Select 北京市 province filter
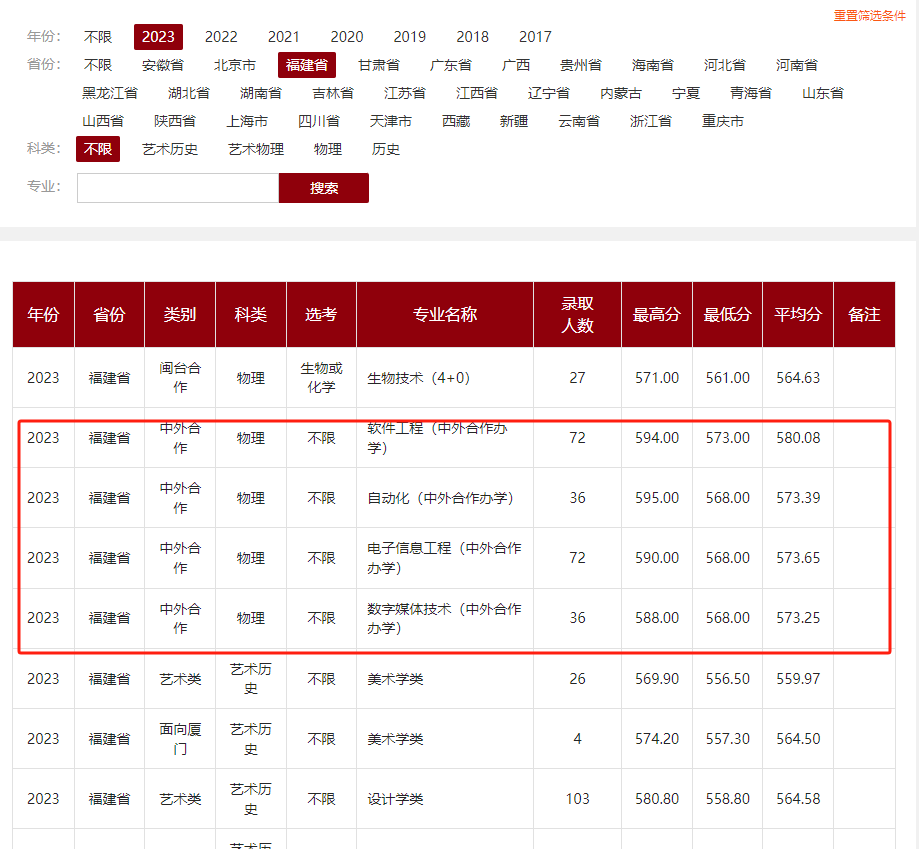This screenshot has width=919, height=849. click(235, 65)
